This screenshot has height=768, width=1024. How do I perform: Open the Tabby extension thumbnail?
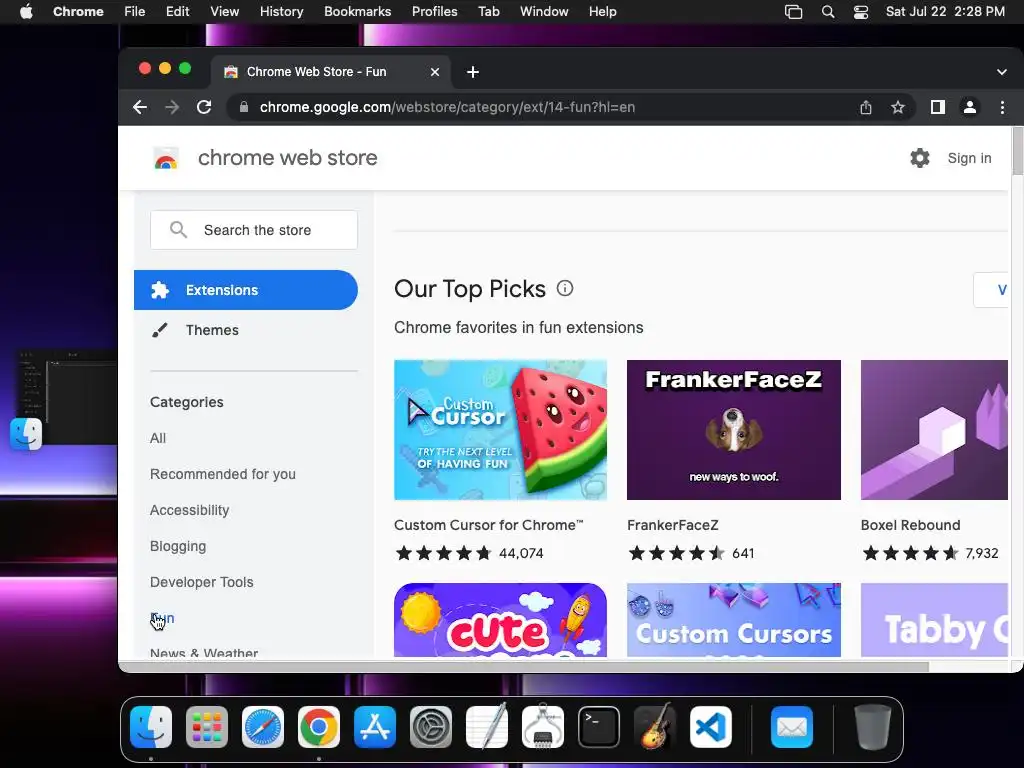coord(934,620)
